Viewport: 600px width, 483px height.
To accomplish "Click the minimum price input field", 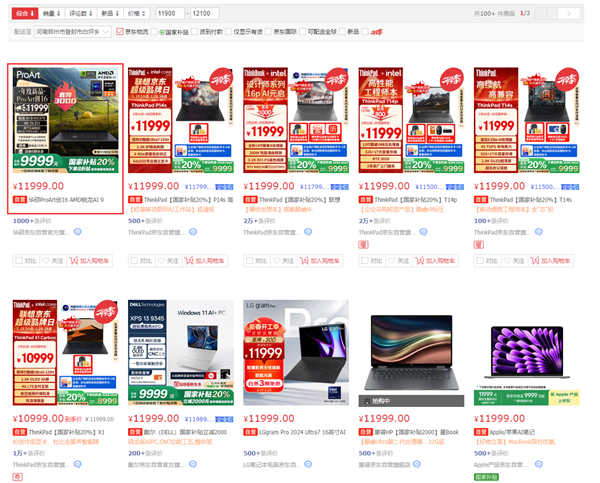I will tap(170, 13).
